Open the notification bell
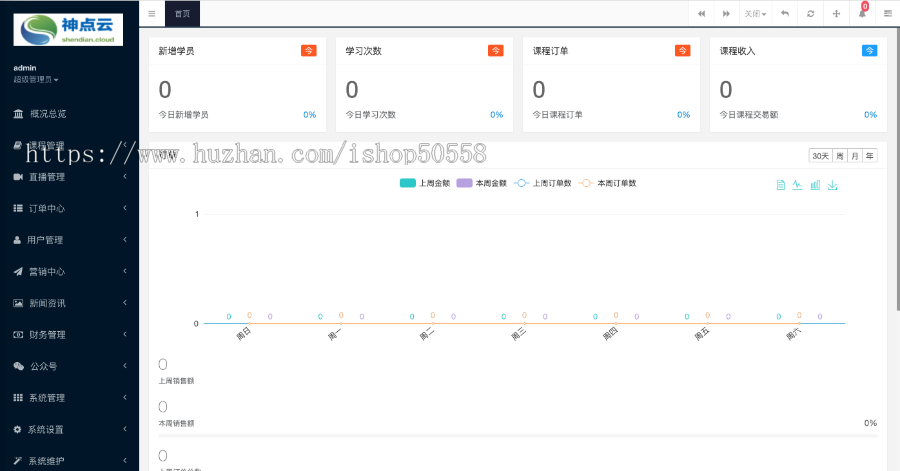 tap(862, 14)
